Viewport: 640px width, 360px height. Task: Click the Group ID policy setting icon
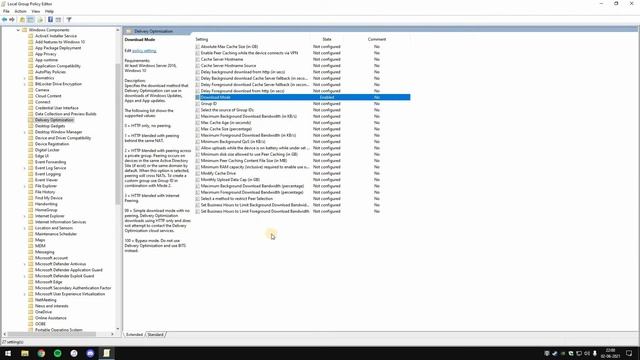[x=198, y=104]
